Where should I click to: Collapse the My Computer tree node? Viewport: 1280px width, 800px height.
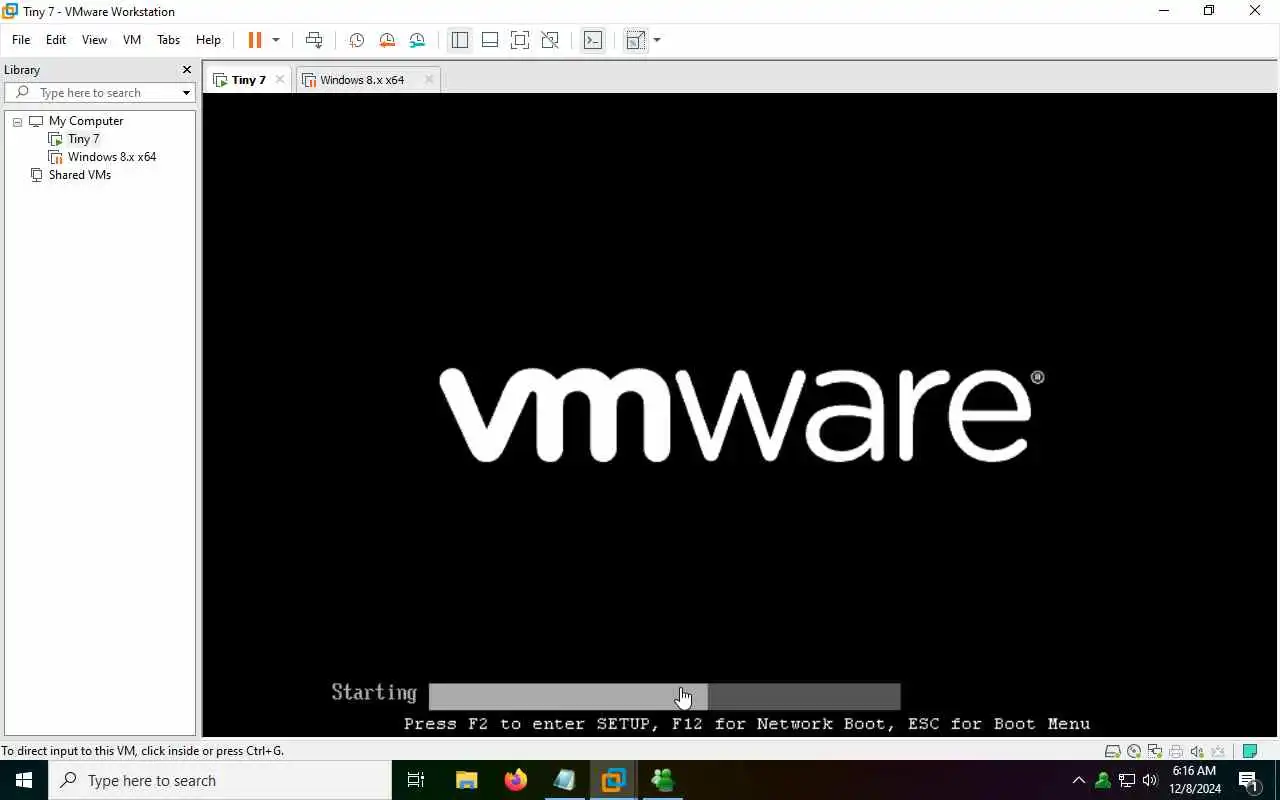click(17, 121)
